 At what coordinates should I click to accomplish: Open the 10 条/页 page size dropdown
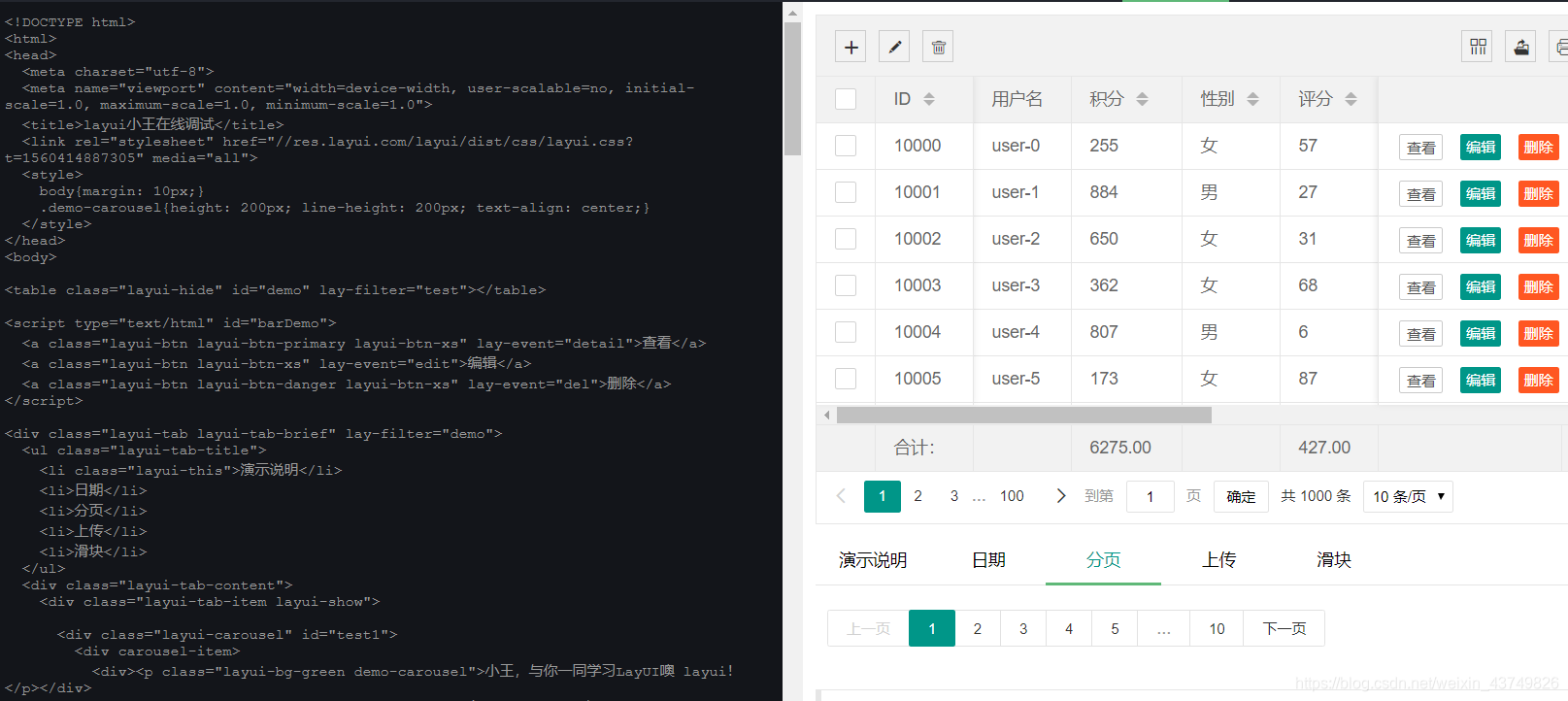[x=1408, y=496]
